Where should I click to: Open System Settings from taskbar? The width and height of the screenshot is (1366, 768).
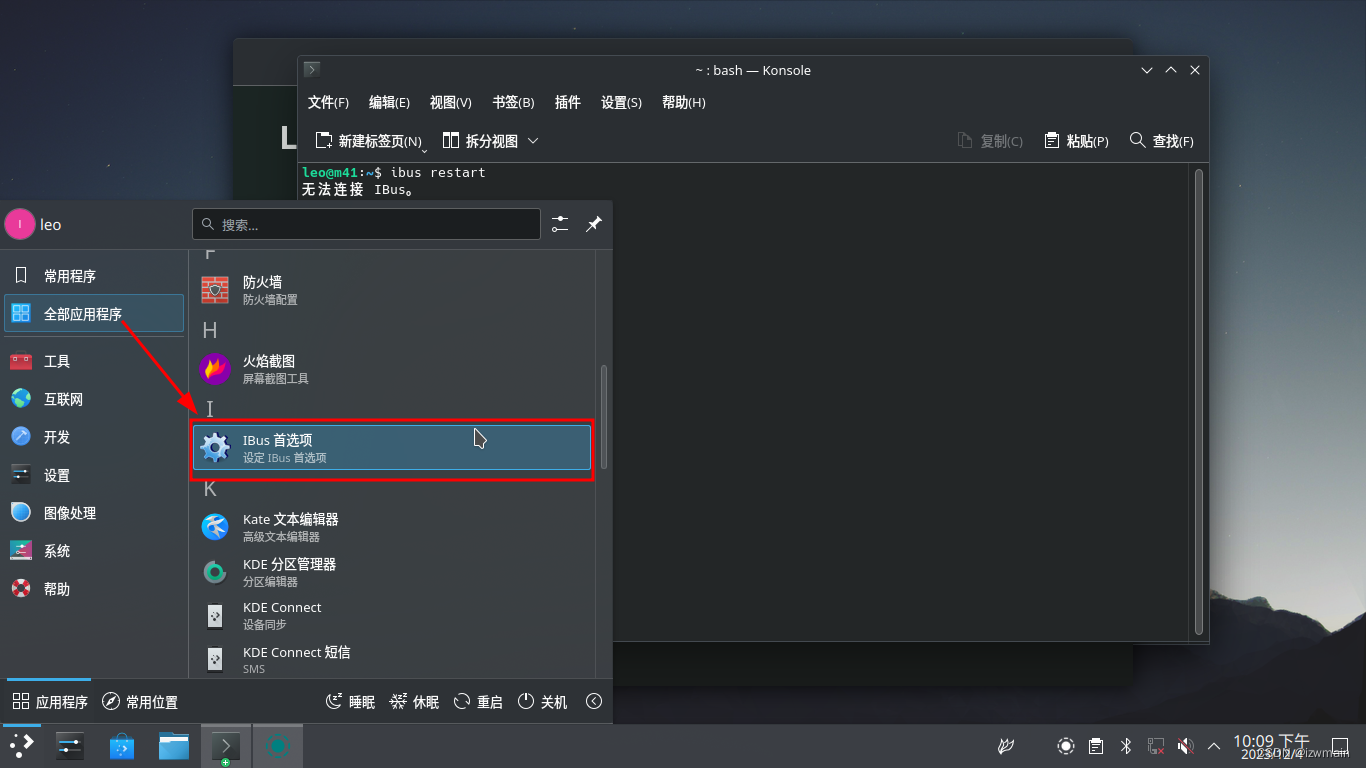pos(69,745)
